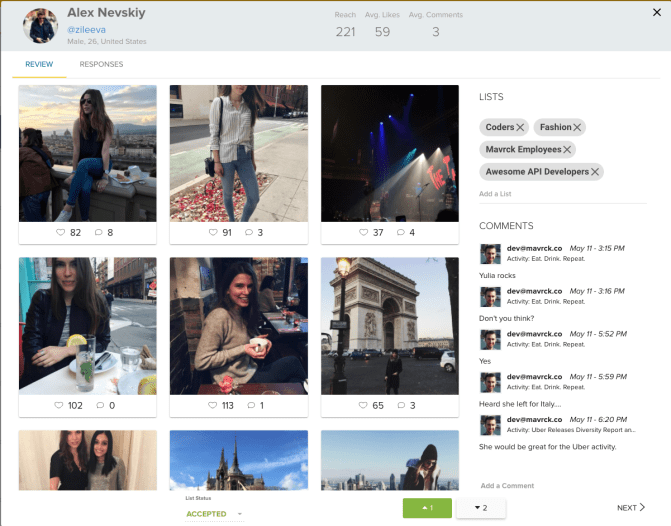Click the Avg. Likes value 59
The image size is (671, 526).
click(382, 32)
